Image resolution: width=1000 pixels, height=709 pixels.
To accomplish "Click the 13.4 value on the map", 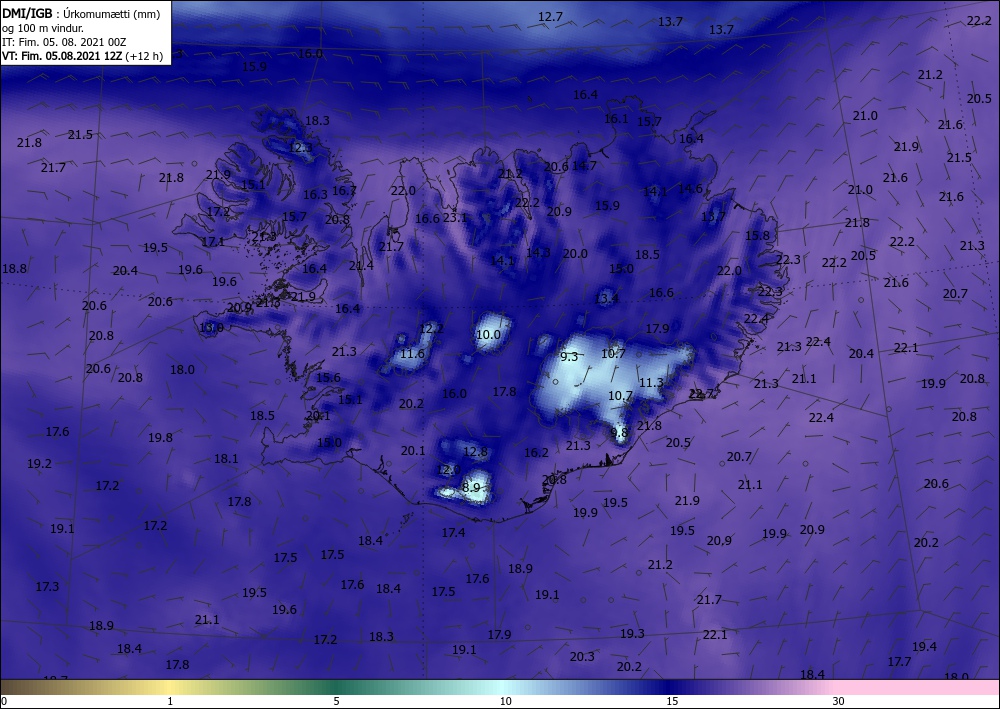I will tap(607, 298).
